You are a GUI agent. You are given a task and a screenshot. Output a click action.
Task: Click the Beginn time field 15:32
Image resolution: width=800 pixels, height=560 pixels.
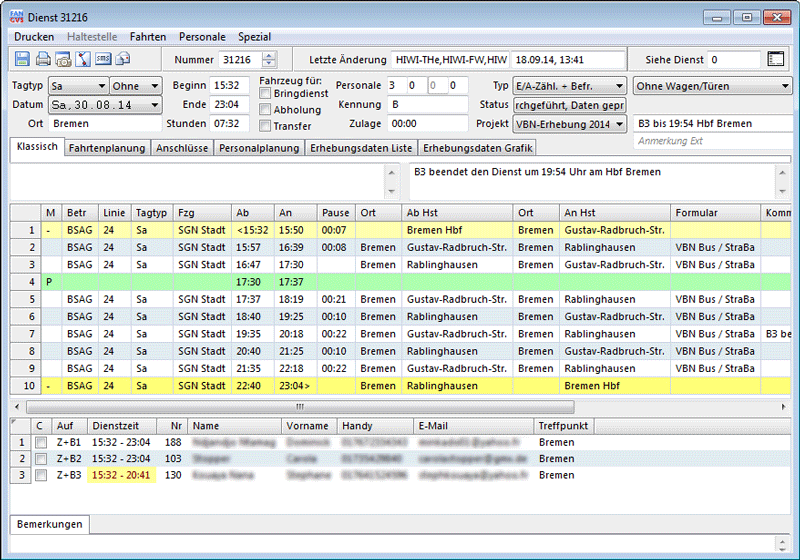coord(229,85)
